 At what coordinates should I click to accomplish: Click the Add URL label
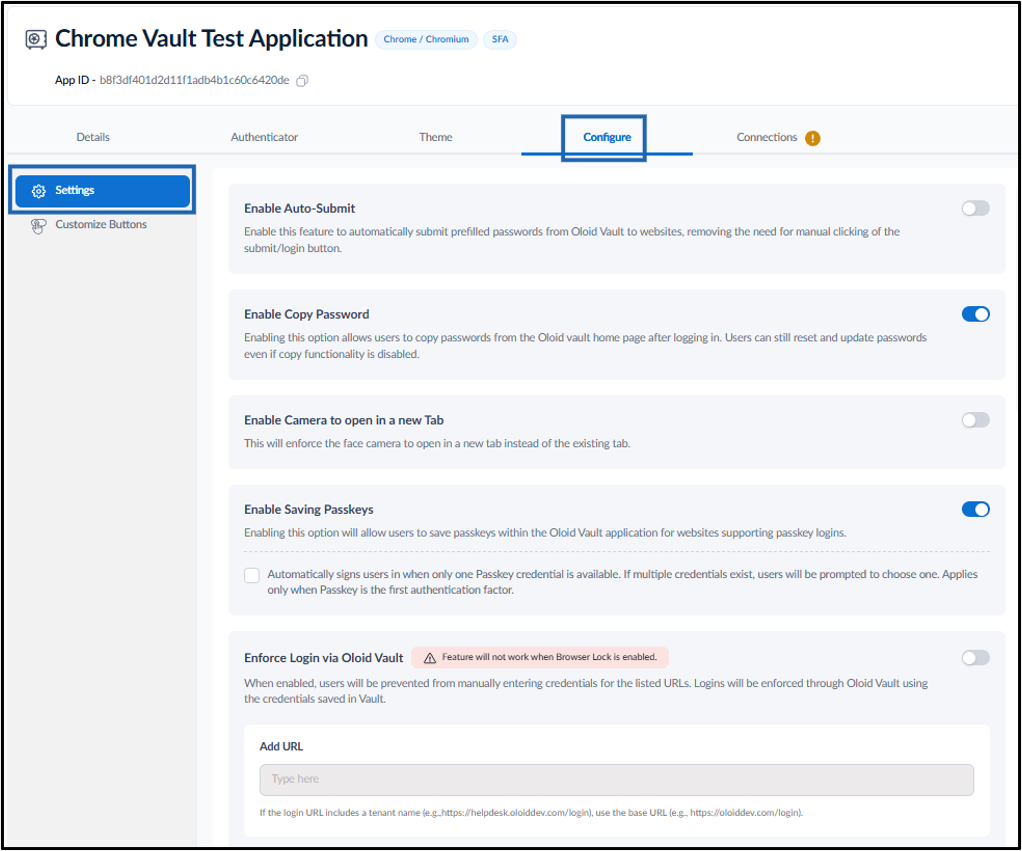coord(281,747)
